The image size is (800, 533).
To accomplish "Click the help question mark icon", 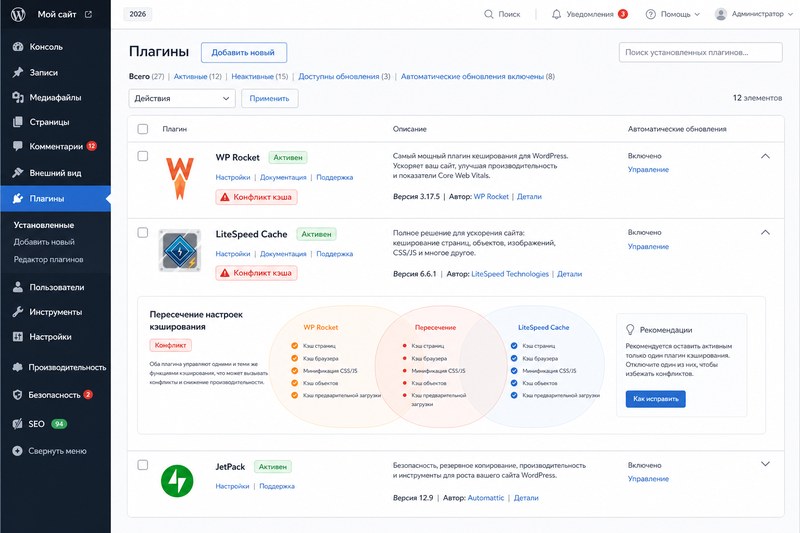I will point(651,14).
